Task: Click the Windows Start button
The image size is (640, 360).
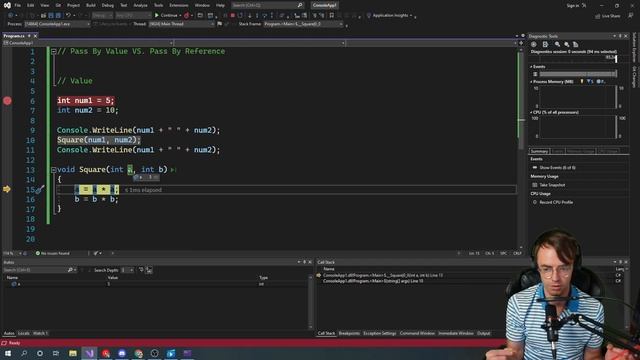Action: [7, 353]
